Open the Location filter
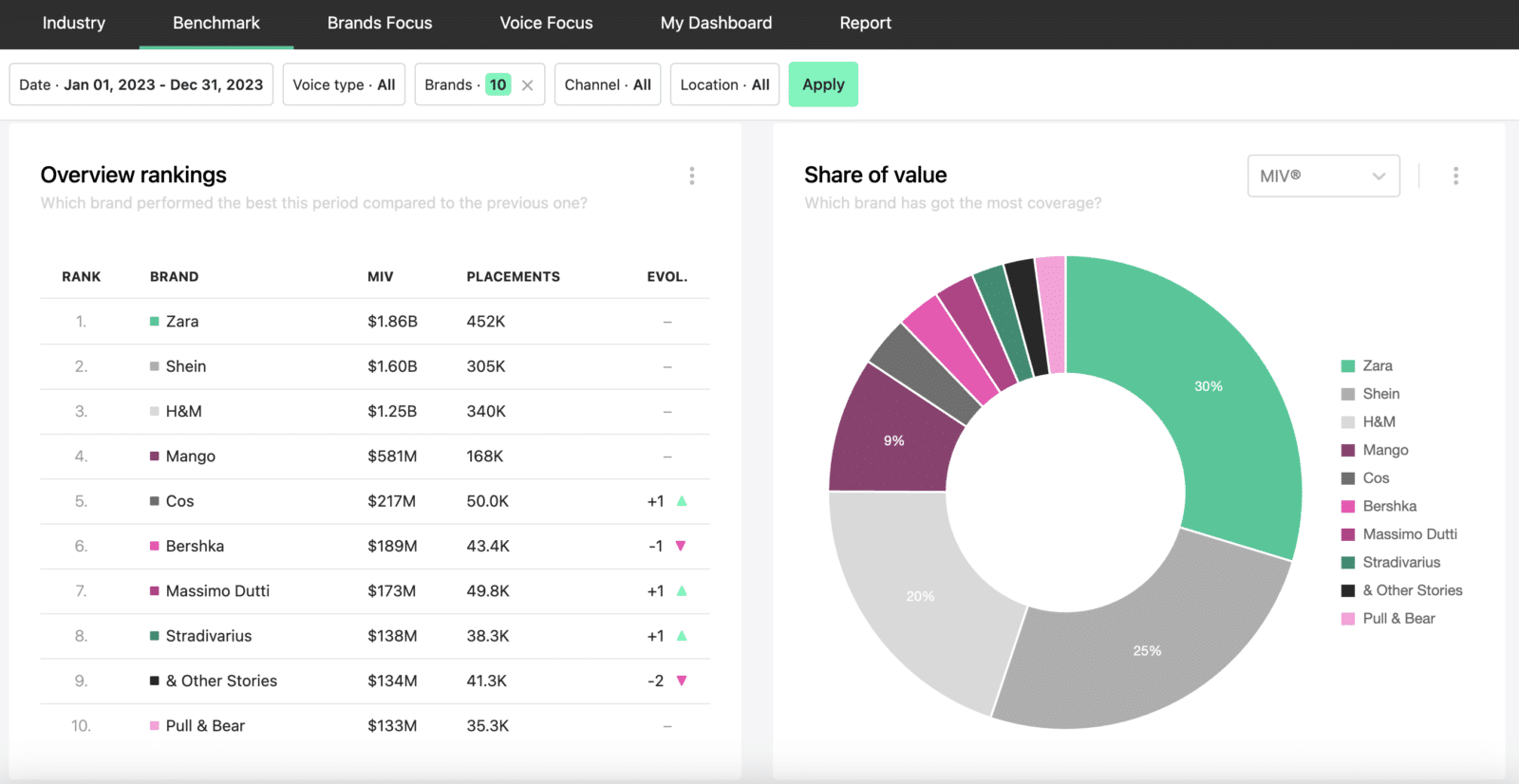Viewport: 1519px width, 784px height. point(724,84)
